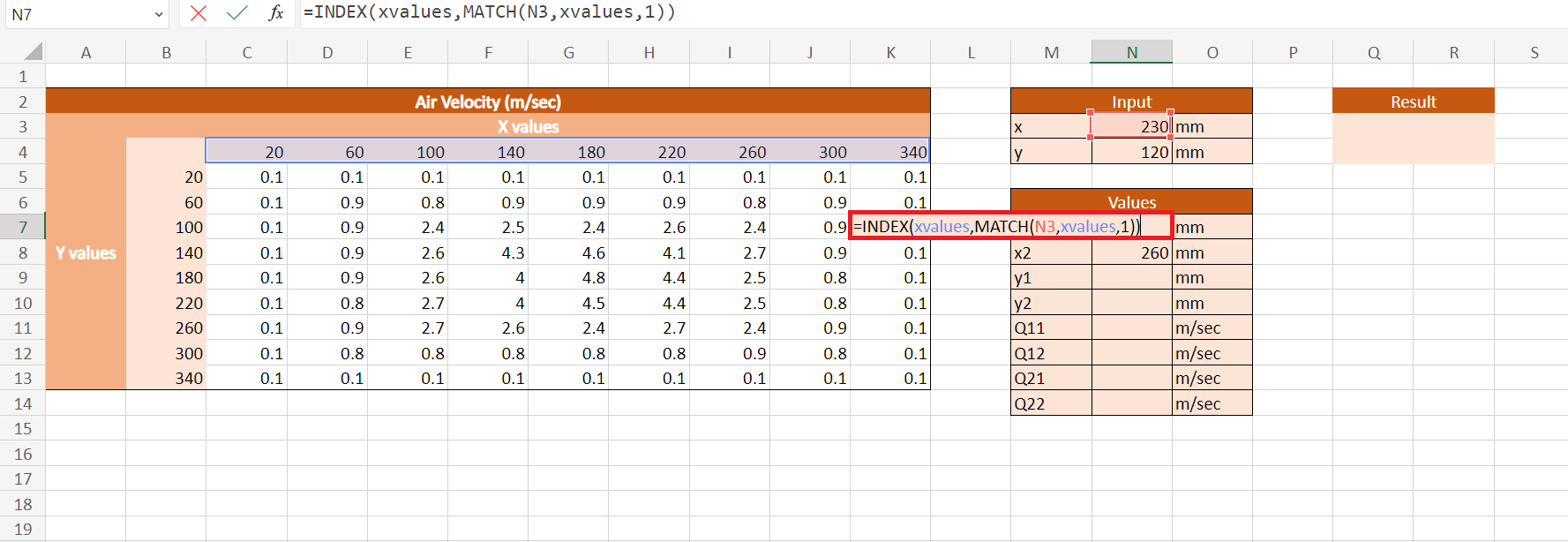Click the Air Velocity (m/sec) title cell
The image size is (1568, 542).
coord(488,102)
